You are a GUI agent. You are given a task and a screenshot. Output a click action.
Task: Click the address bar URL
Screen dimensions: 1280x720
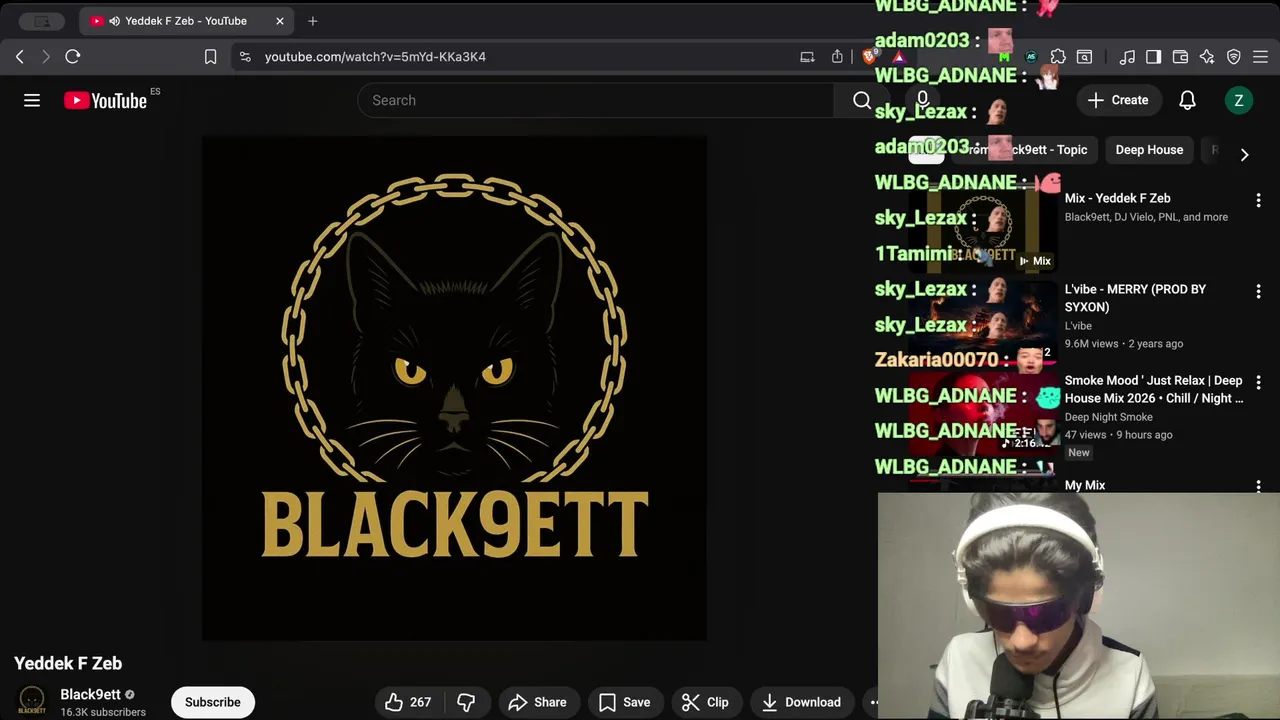(x=375, y=57)
